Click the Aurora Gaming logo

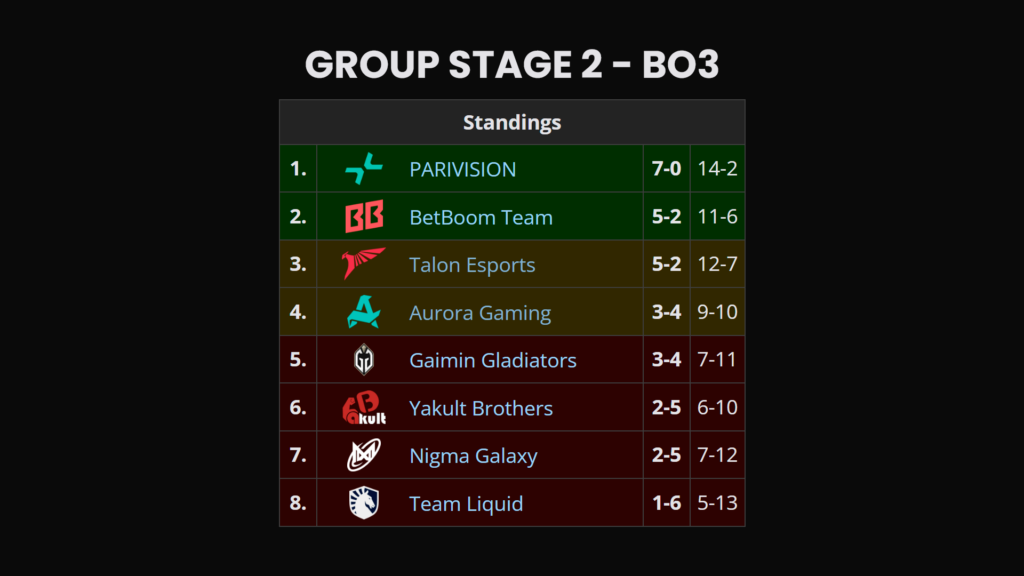[364, 312]
